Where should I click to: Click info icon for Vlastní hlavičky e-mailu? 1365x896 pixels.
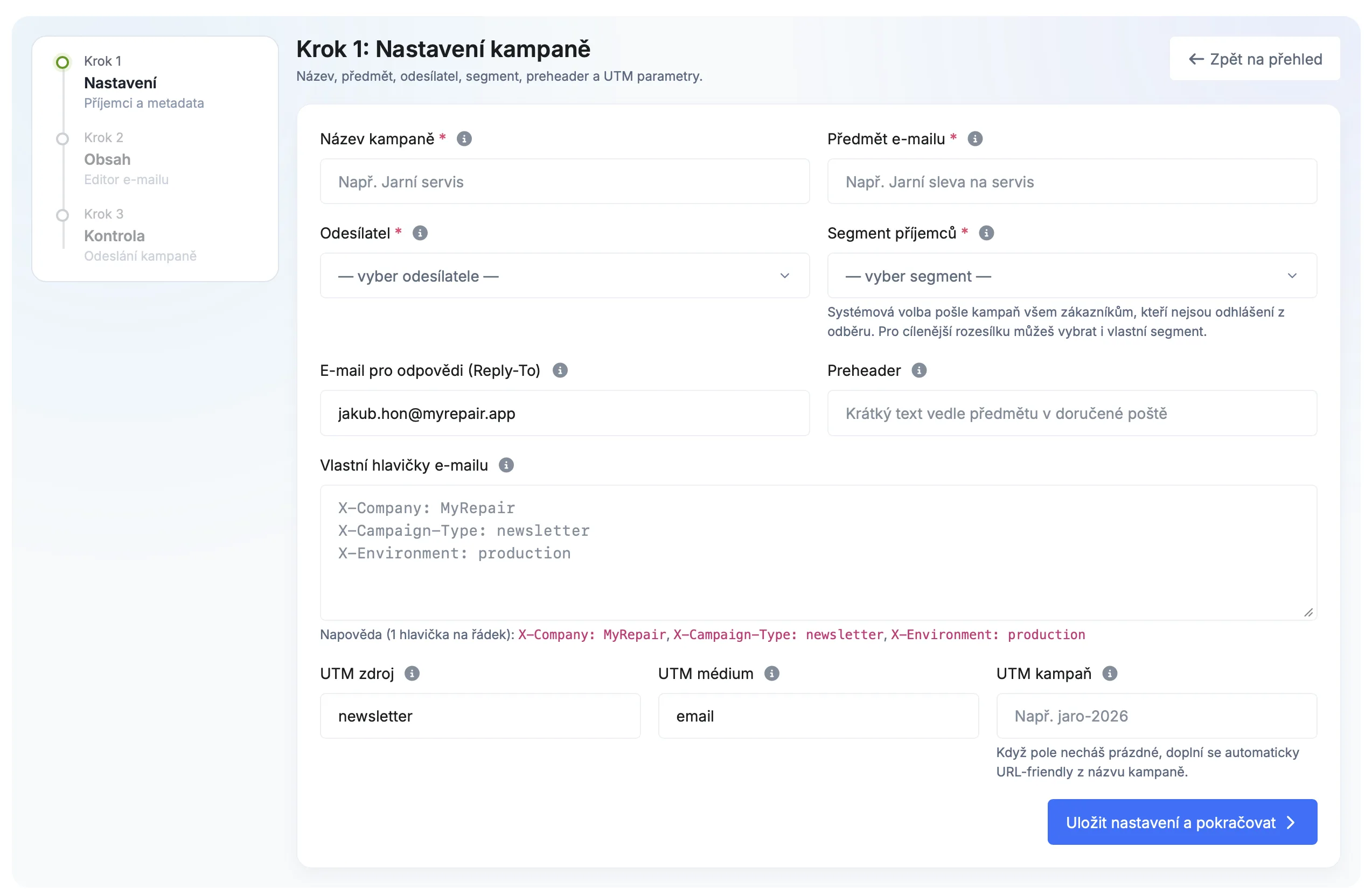point(506,465)
